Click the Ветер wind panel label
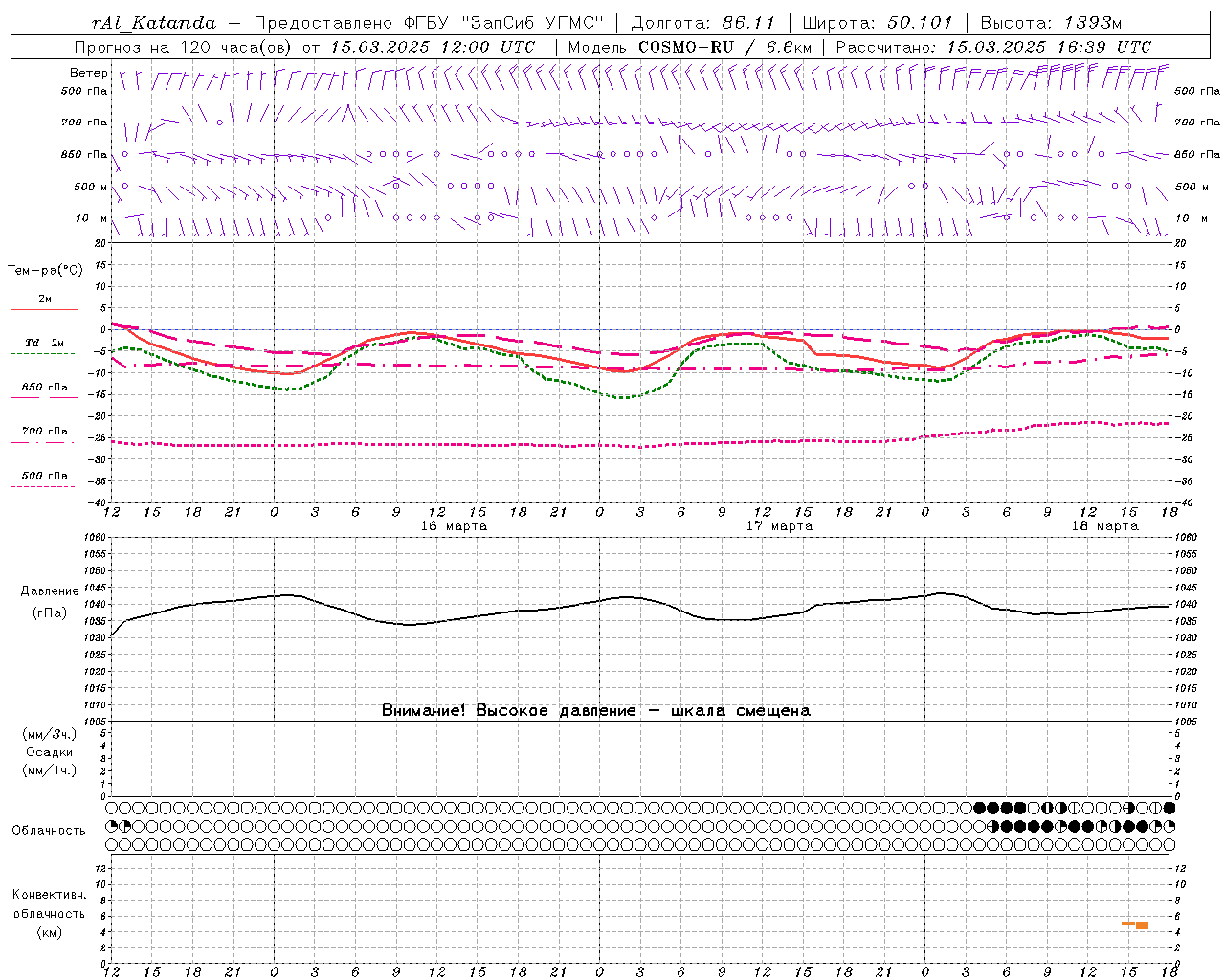This screenshot has width=1225, height=980. coord(88,73)
